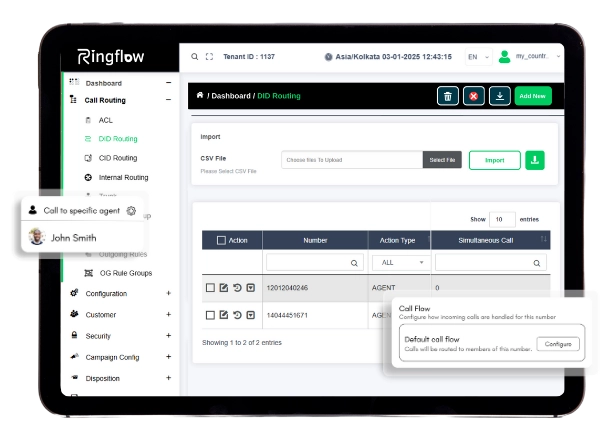Viewport: 610px width, 440px height.
Task: Click the history icon for 12012040246
Action: point(237,288)
